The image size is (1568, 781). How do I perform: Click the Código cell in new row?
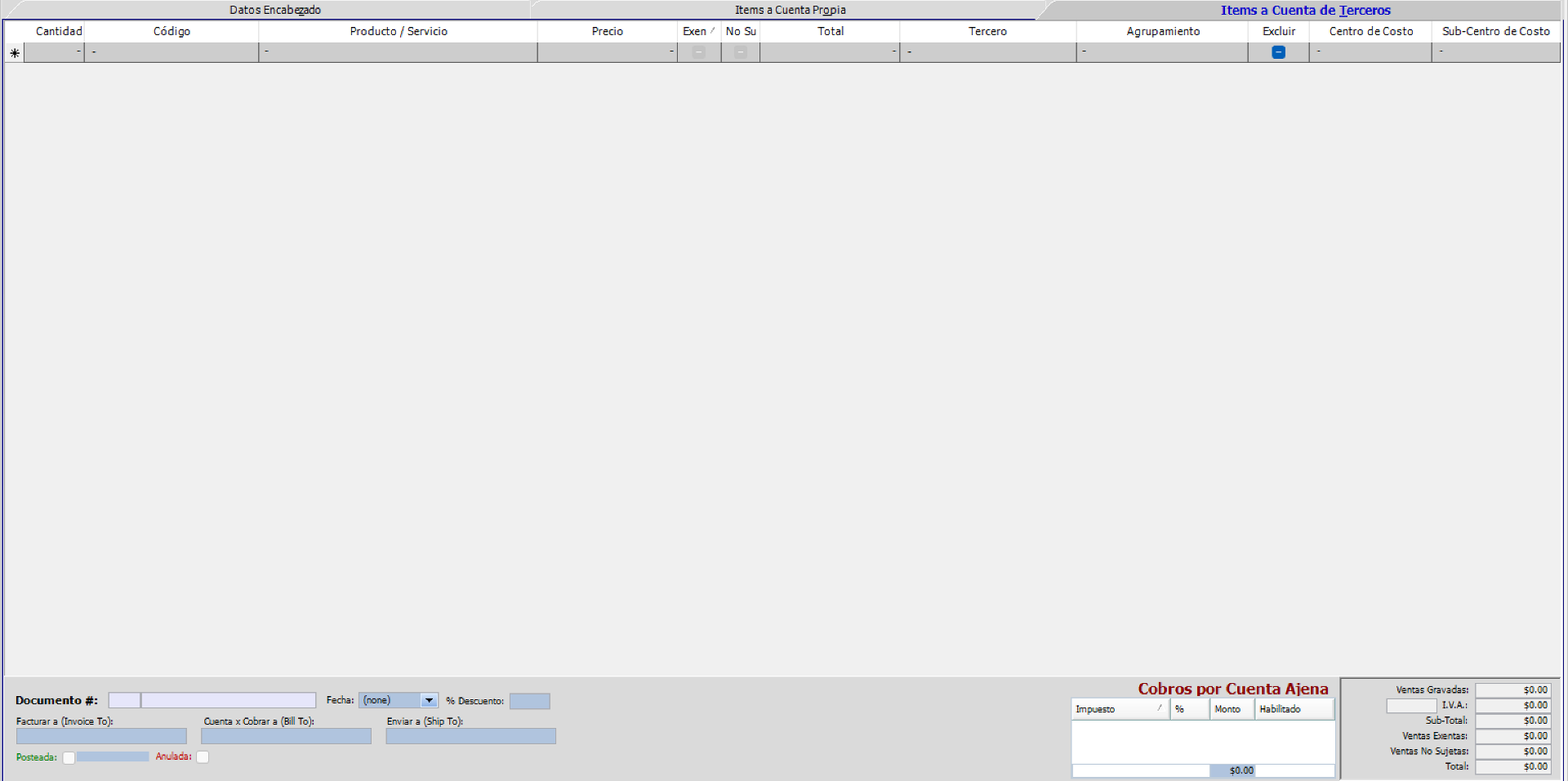pos(171,52)
